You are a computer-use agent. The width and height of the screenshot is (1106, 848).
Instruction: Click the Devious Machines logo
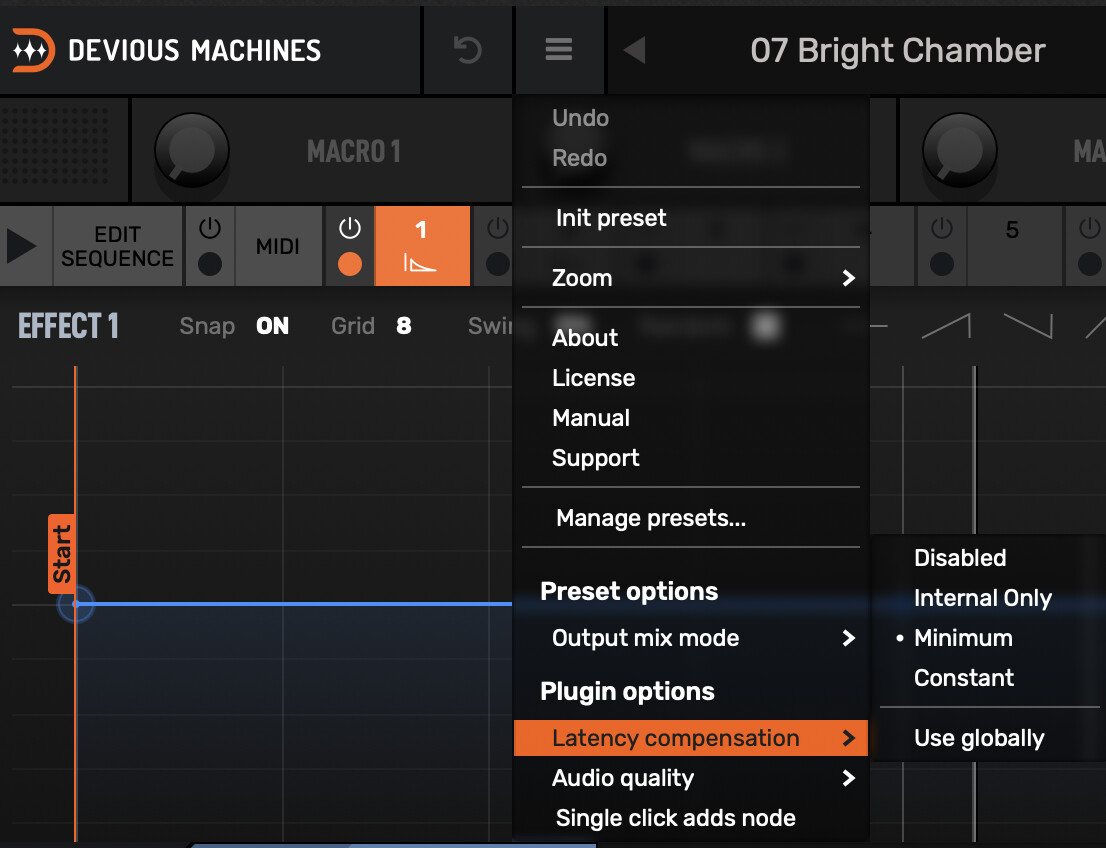[33, 50]
